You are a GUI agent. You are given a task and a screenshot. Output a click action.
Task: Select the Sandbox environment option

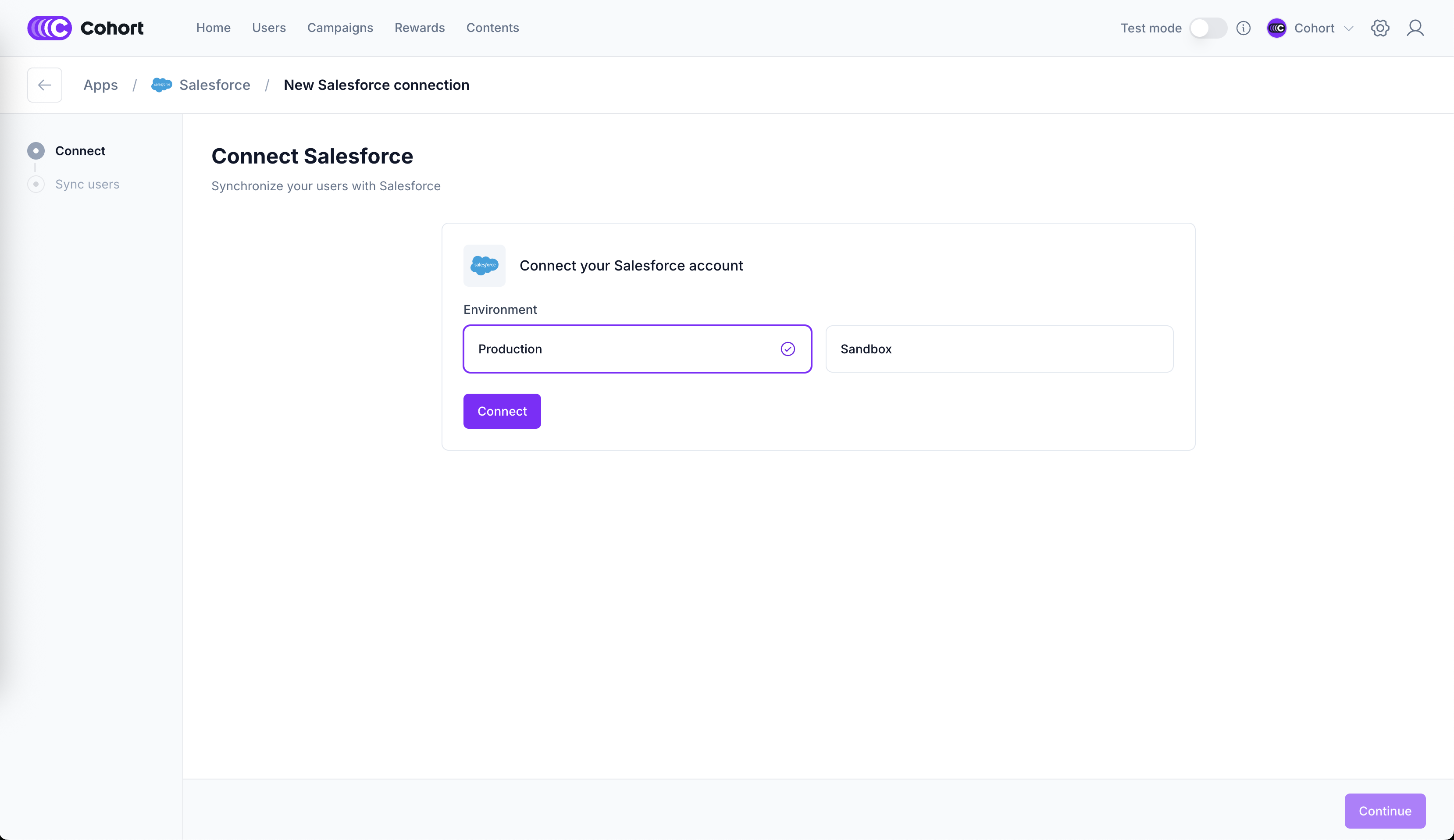click(999, 349)
